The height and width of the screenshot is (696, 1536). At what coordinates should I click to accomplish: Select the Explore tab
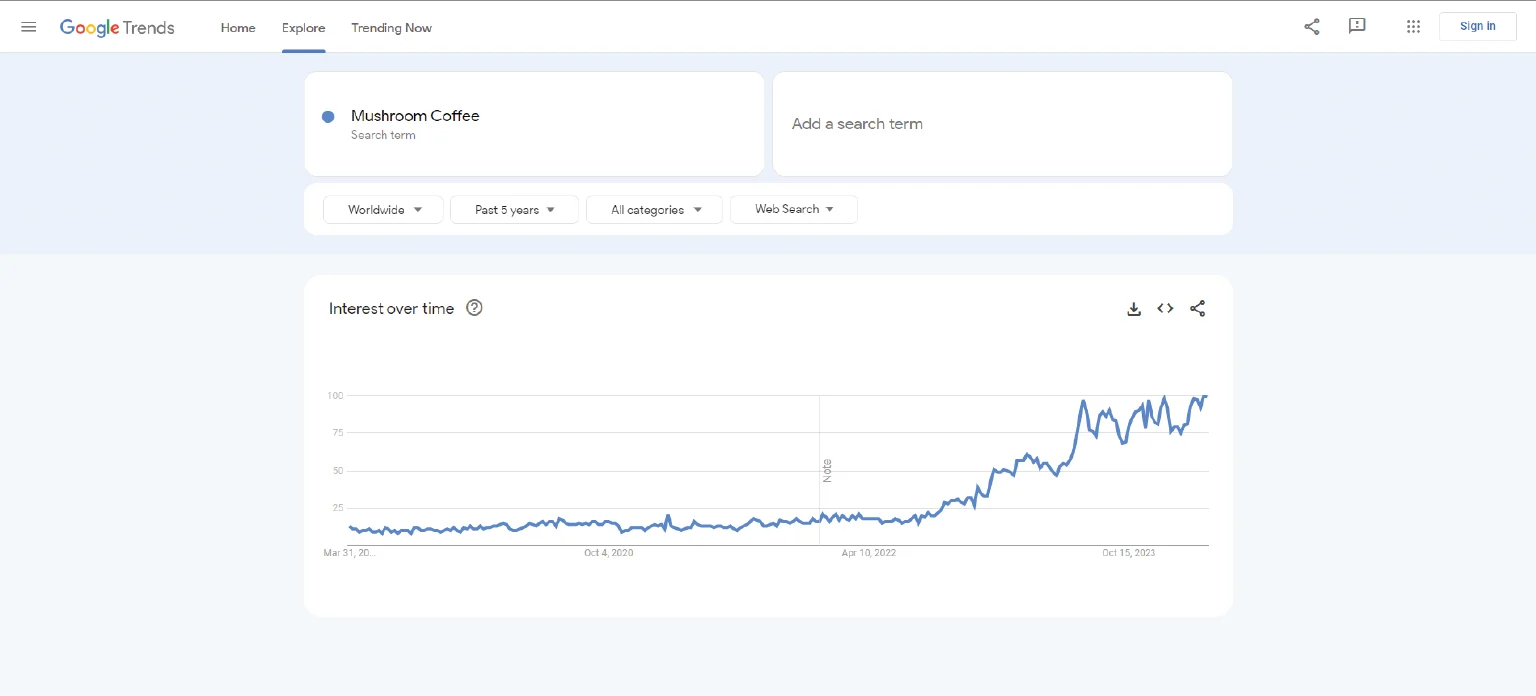[303, 28]
